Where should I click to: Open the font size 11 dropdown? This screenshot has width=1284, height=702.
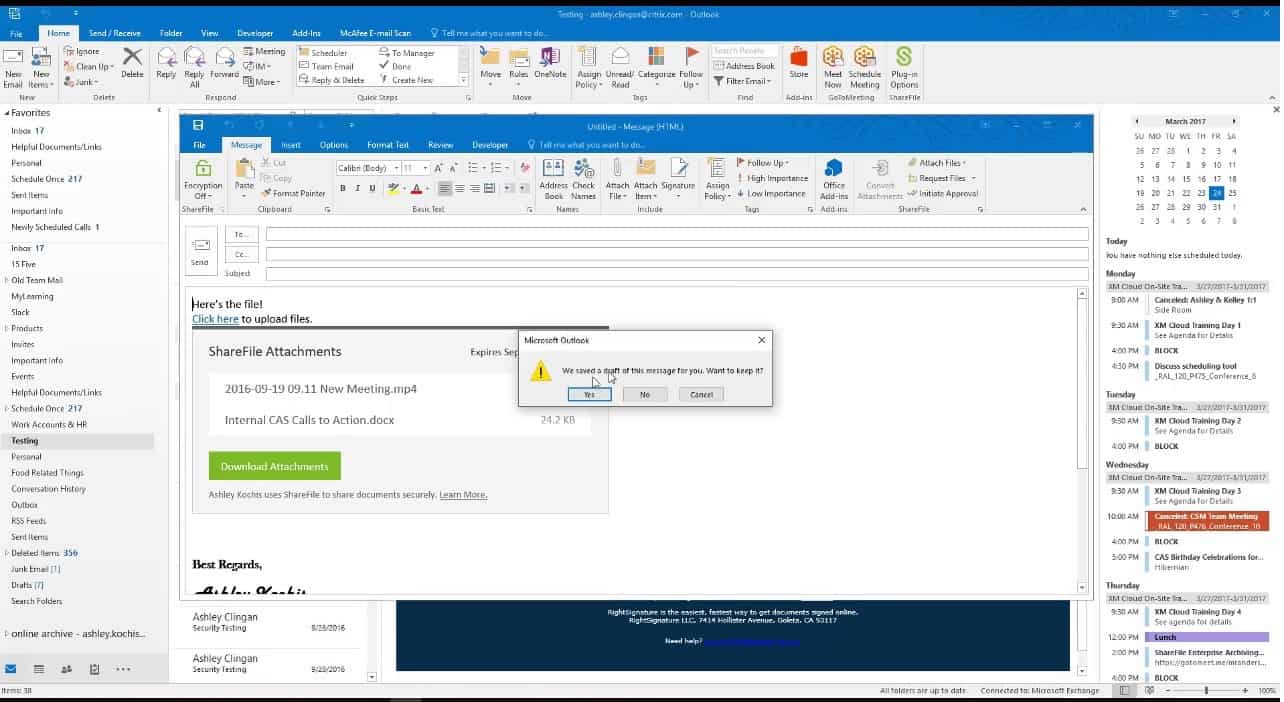tap(425, 168)
